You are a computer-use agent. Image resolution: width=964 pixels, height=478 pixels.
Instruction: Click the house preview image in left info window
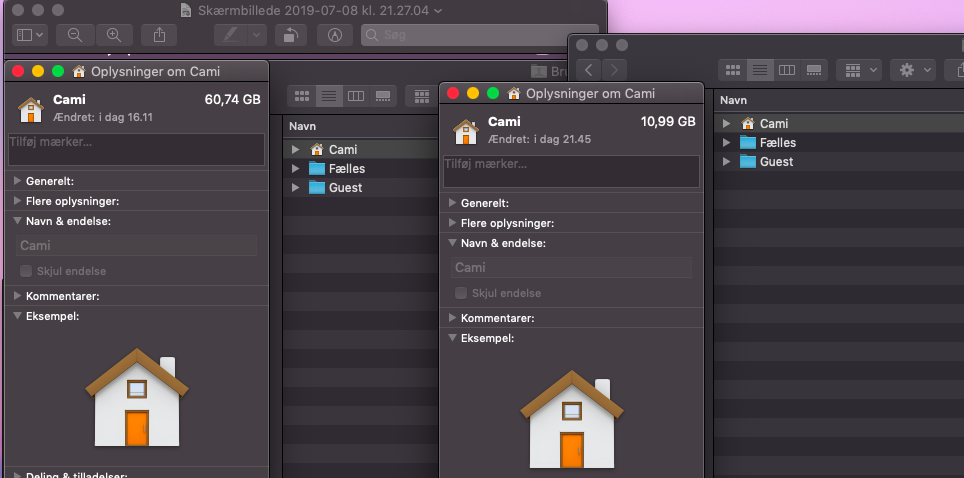point(136,397)
